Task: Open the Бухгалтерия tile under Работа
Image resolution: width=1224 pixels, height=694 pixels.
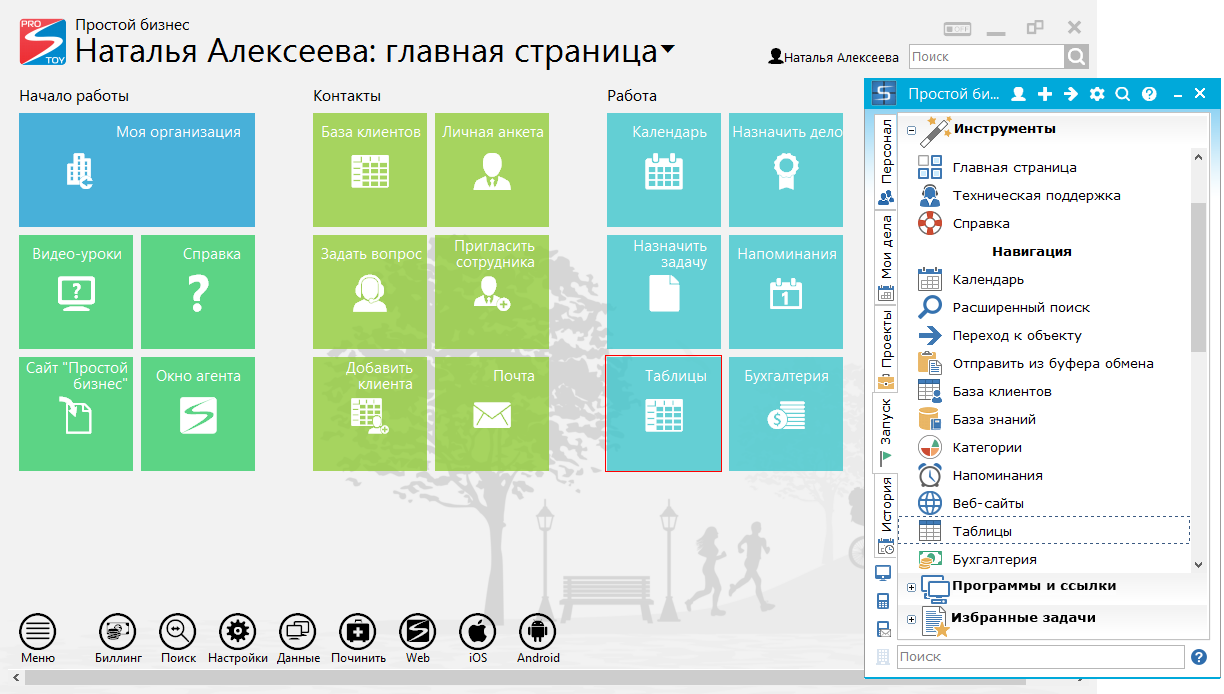Action: 786,414
